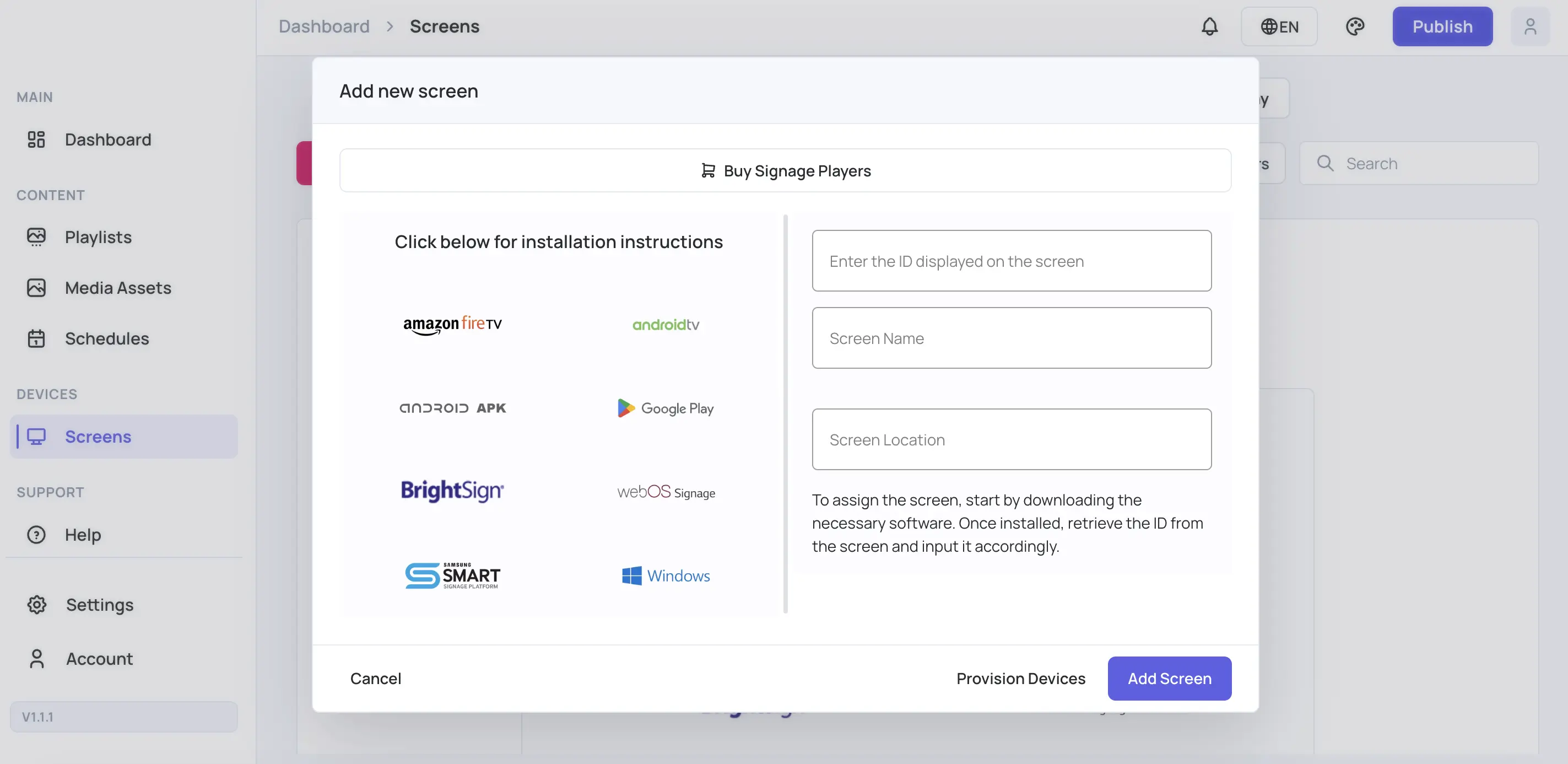Open Google Play installation instructions
This screenshot has height=764, width=1568.
[x=666, y=408]
